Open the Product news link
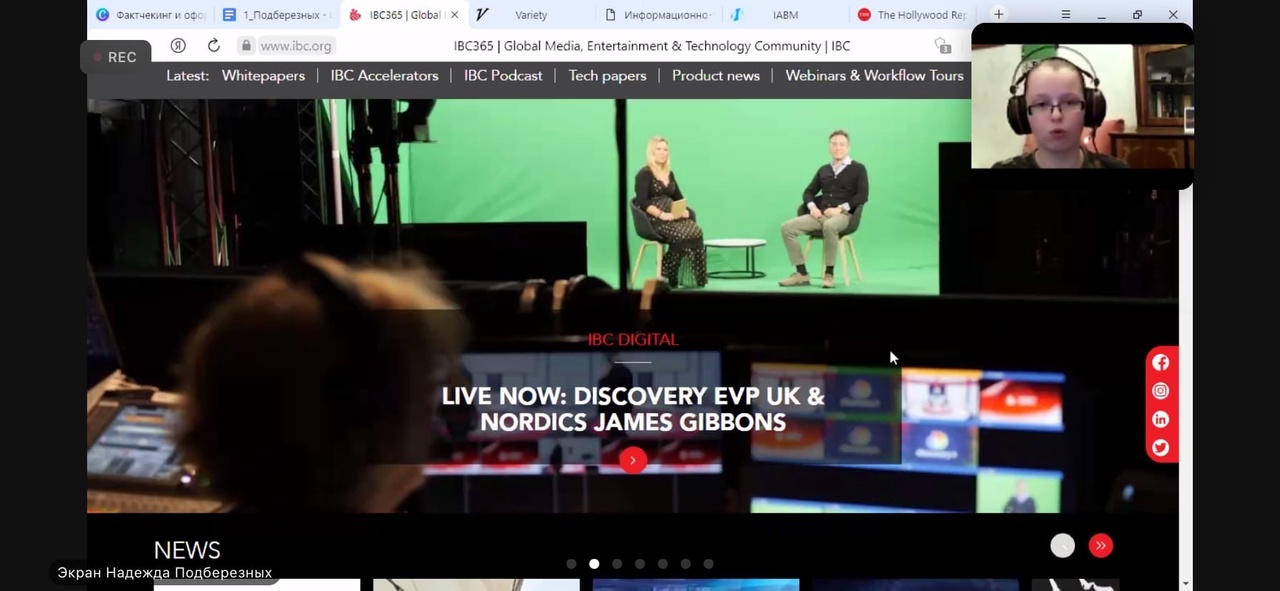 pyautogui.click(x=716, y=75)
